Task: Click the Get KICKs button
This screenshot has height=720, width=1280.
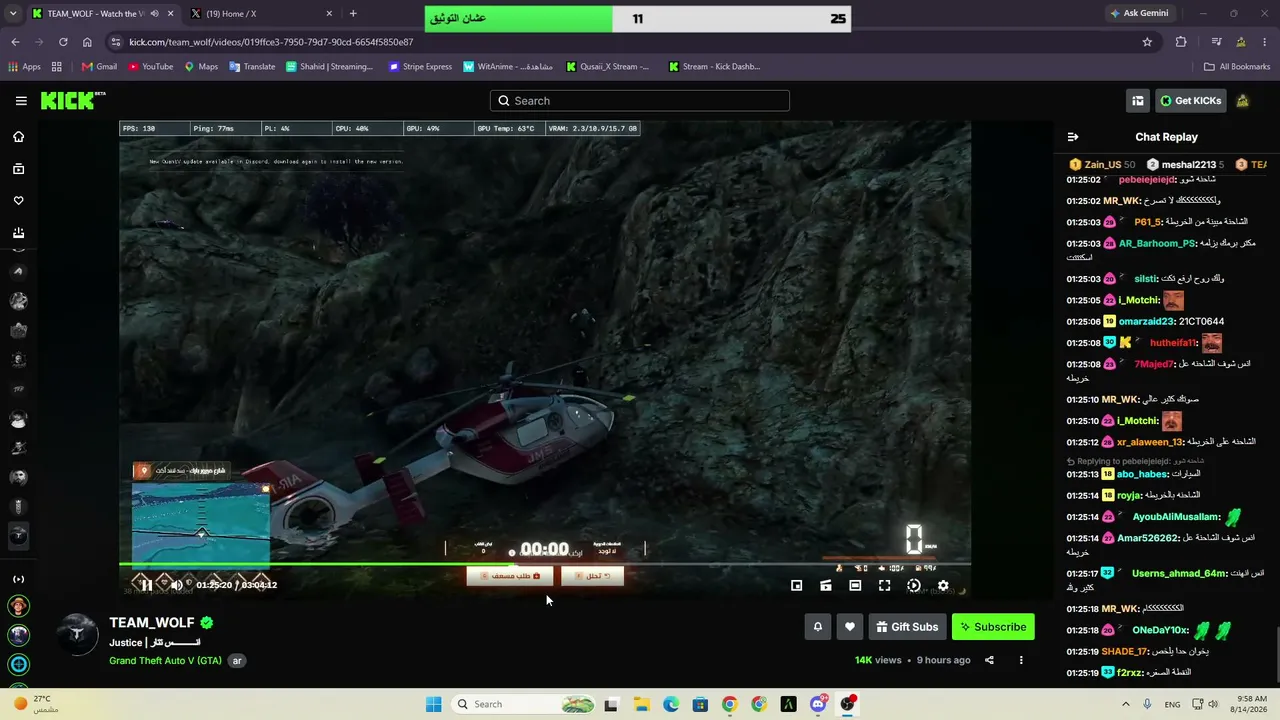Action: pos(1190,100)
